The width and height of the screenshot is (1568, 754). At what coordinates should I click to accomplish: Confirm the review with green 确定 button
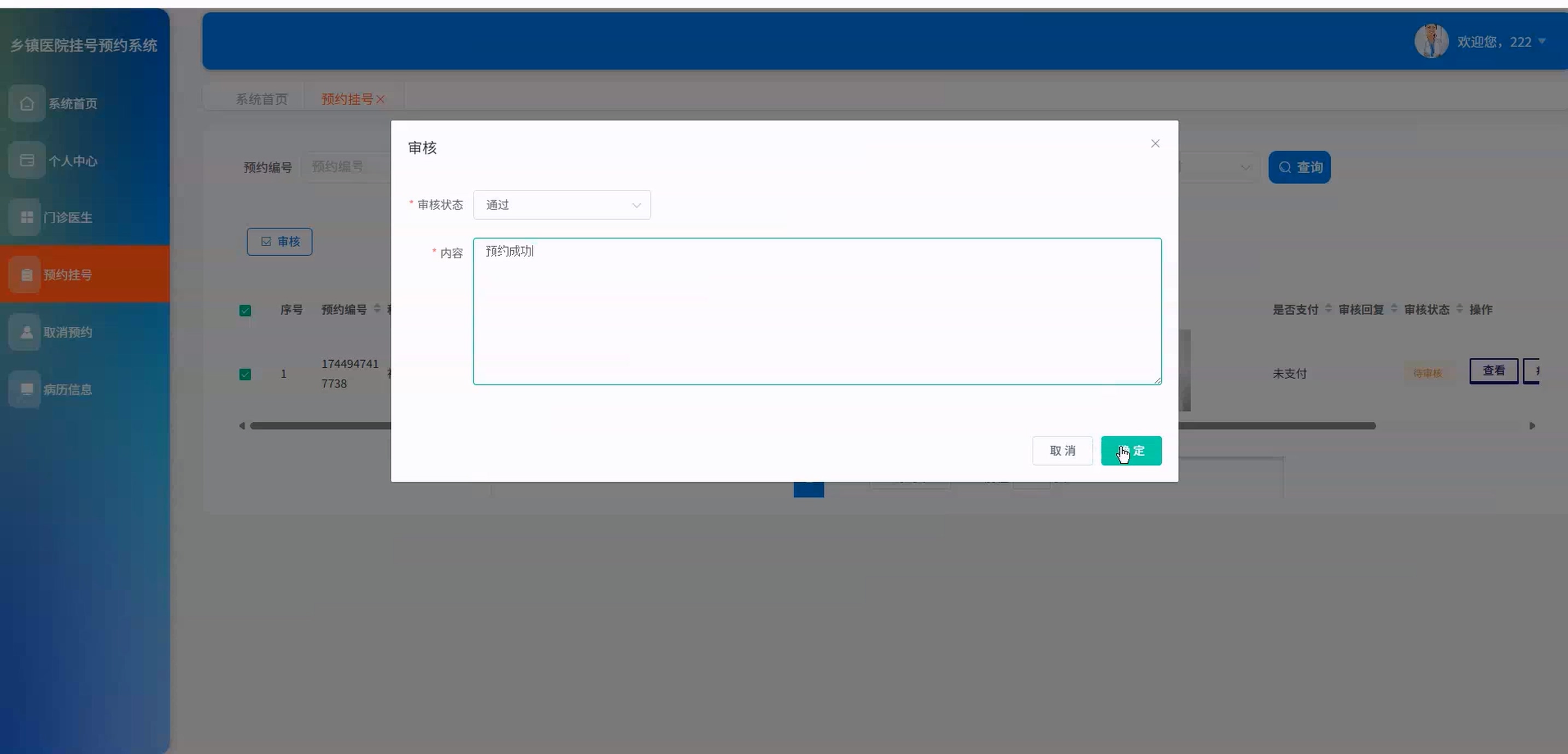point(1131,451)
